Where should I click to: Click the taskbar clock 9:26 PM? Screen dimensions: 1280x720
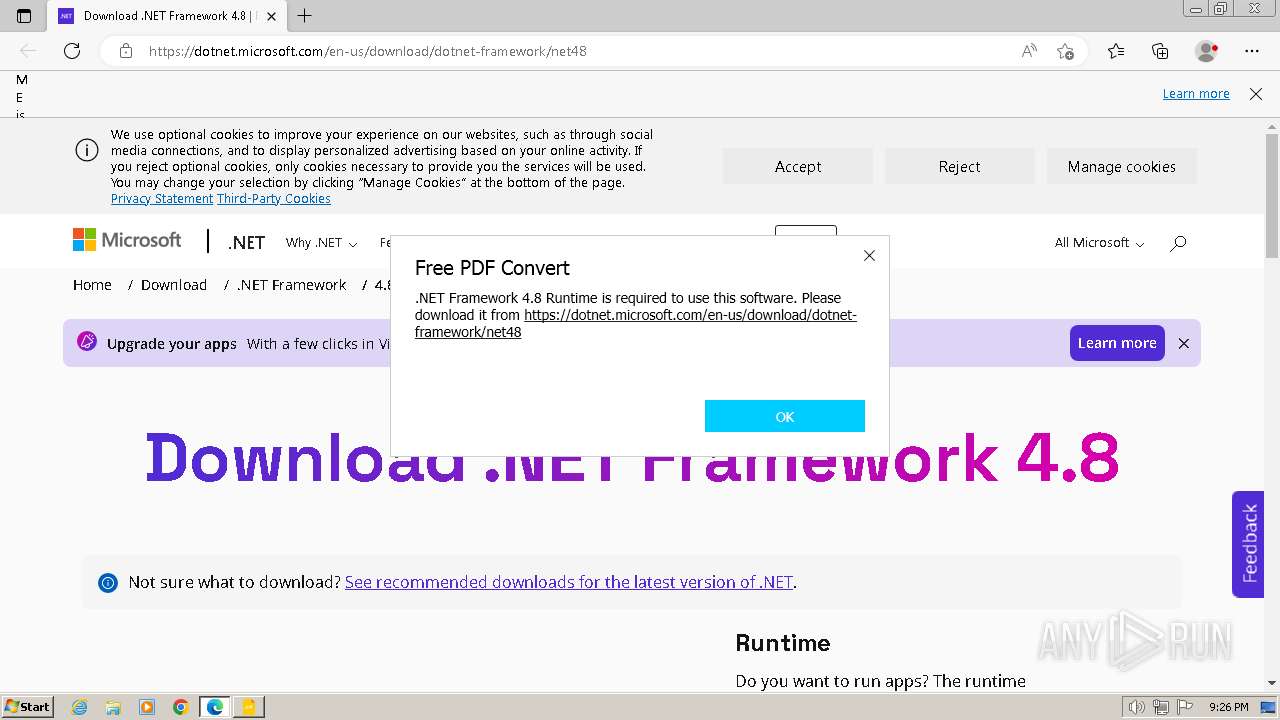1228,707
